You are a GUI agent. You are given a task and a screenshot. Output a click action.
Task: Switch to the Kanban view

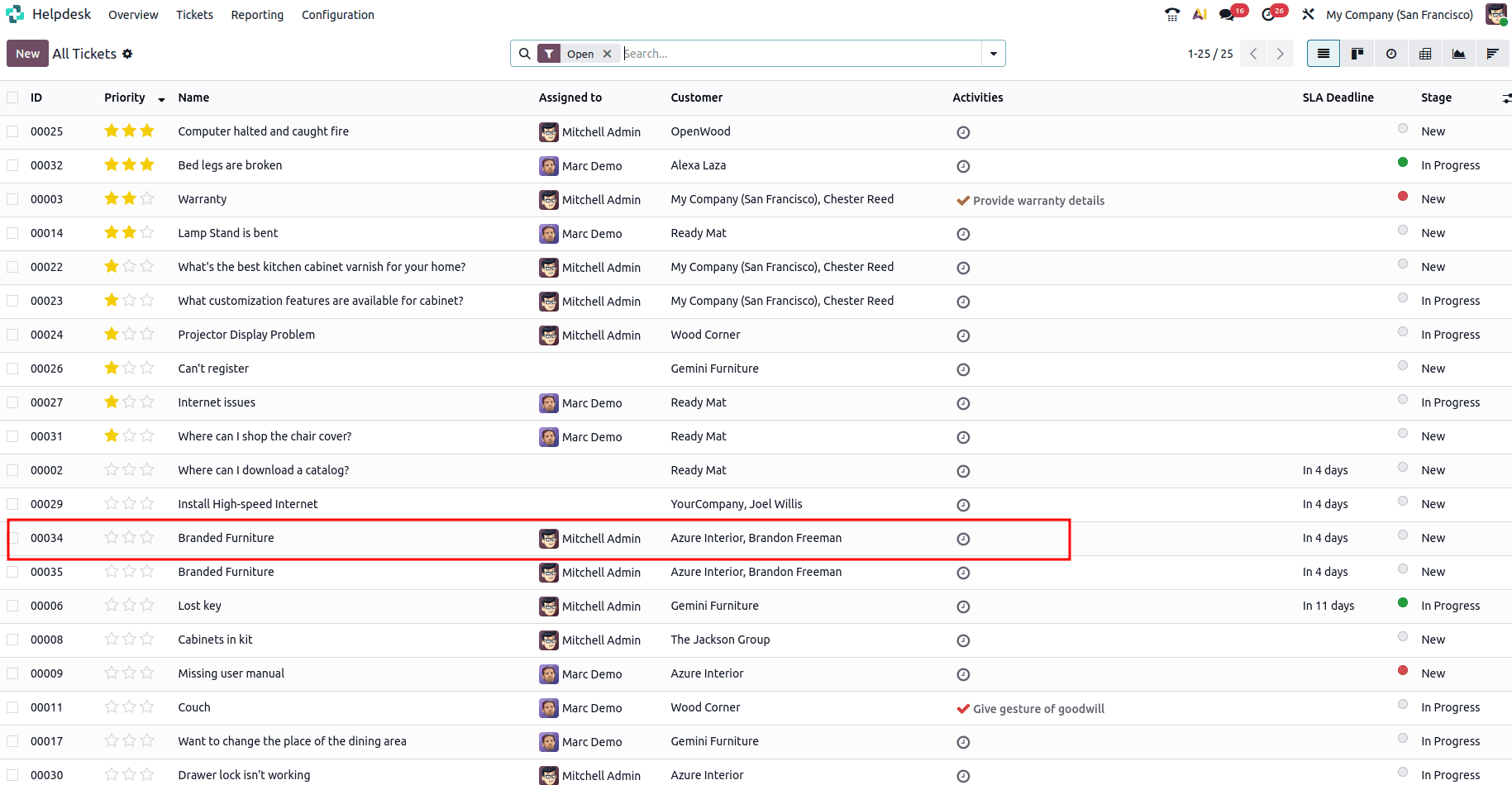pyautogui.click(x=1357, y=53)
